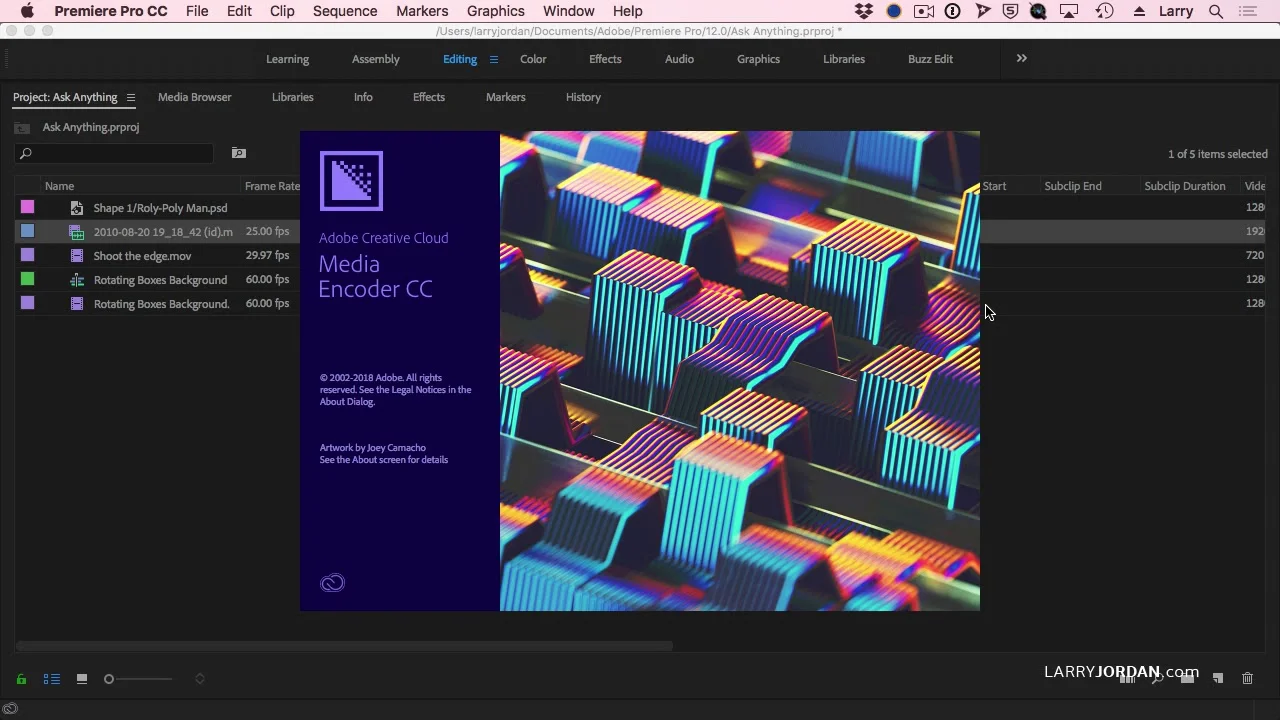This screenshot has width=1280, height=720.
Task: Open Spotlight search magnifier
Action: tap(1216, 11)
